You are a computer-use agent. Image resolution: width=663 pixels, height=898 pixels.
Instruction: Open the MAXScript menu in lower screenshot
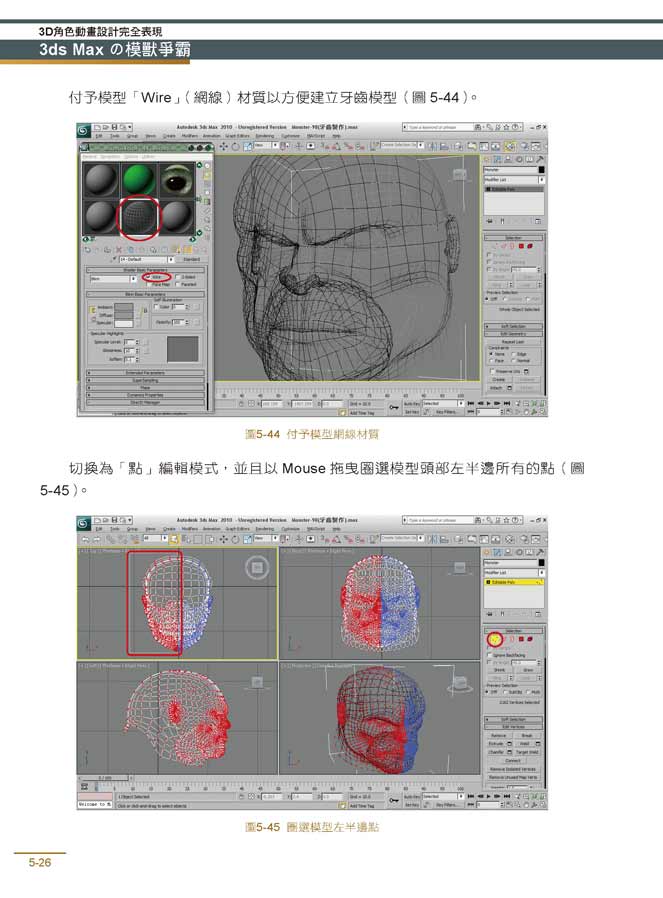pyautogui.click(x=316, y=529)
